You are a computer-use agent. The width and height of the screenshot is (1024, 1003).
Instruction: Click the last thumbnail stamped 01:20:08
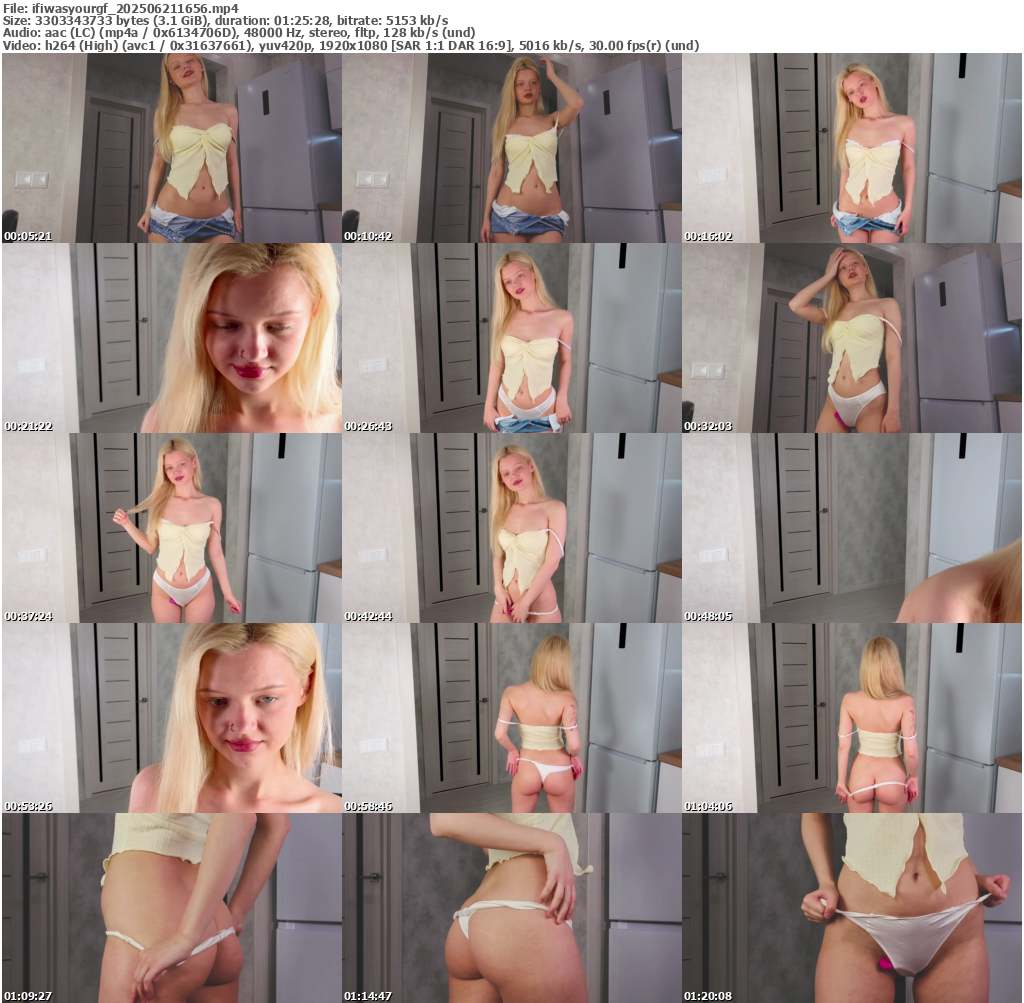pyautogui.click(x=852, y=907)
